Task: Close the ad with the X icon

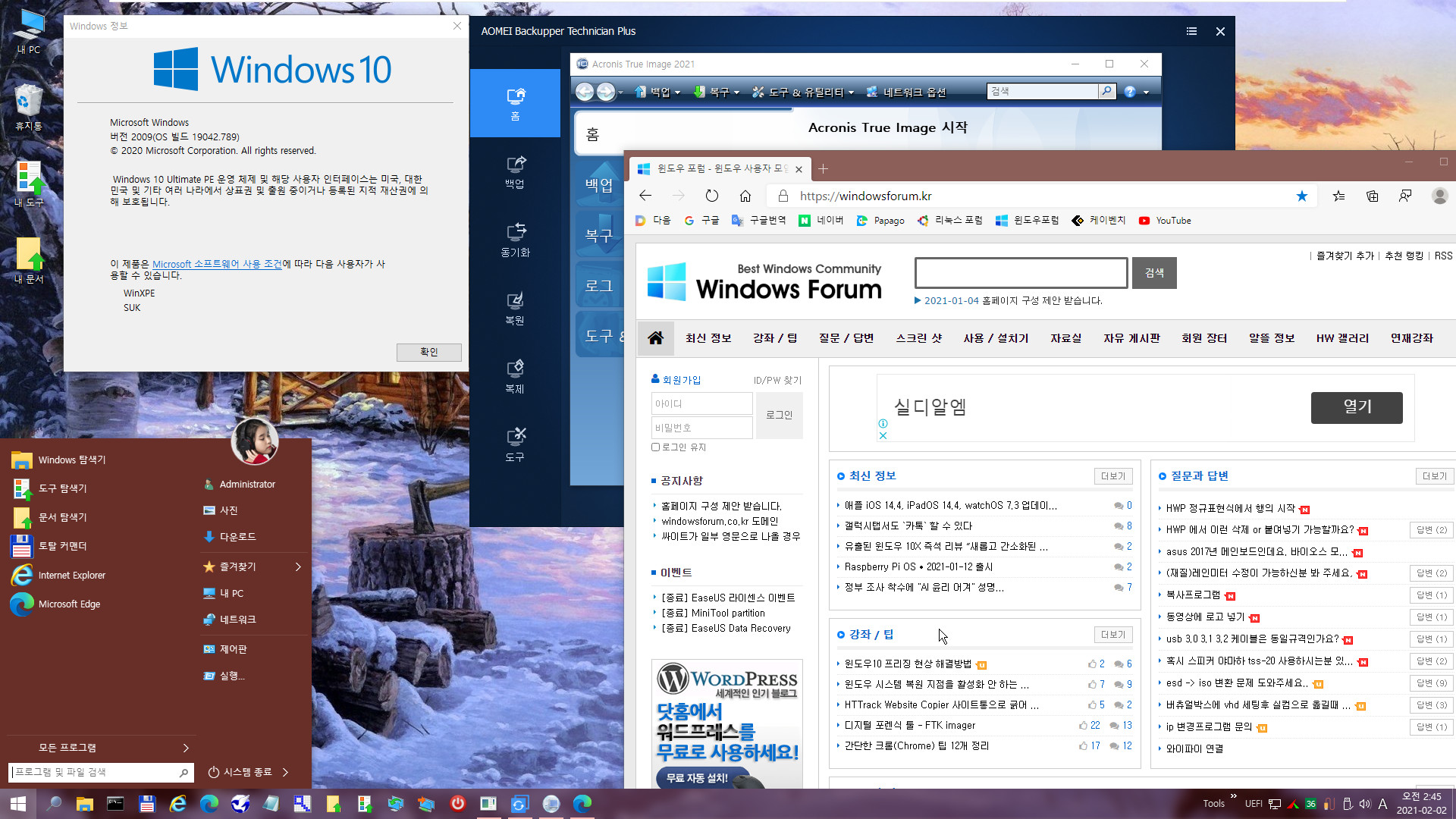Action: (x=883, y=435)
